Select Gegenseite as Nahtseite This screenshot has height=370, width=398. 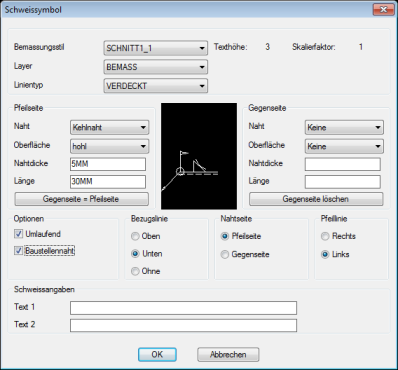coord(225,255)
